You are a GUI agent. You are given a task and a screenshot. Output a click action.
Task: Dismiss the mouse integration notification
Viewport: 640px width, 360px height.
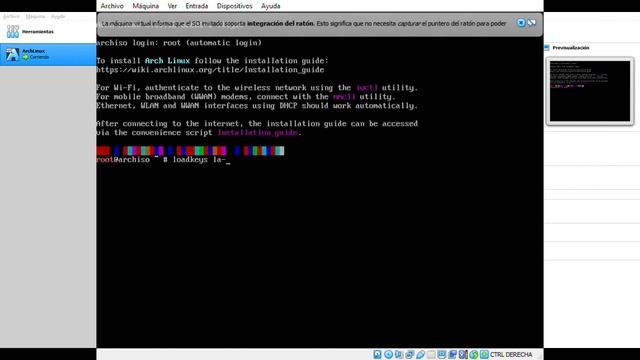521,23
